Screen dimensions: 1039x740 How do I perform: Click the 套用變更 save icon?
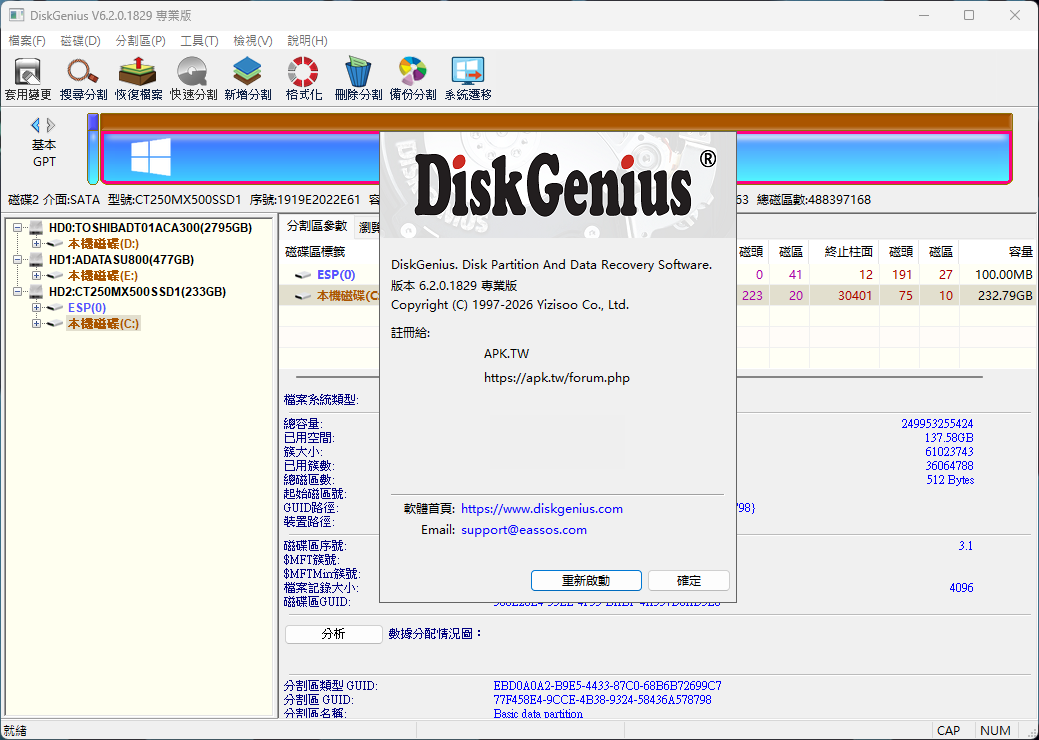pyautogui.click(x=28, y=78)
